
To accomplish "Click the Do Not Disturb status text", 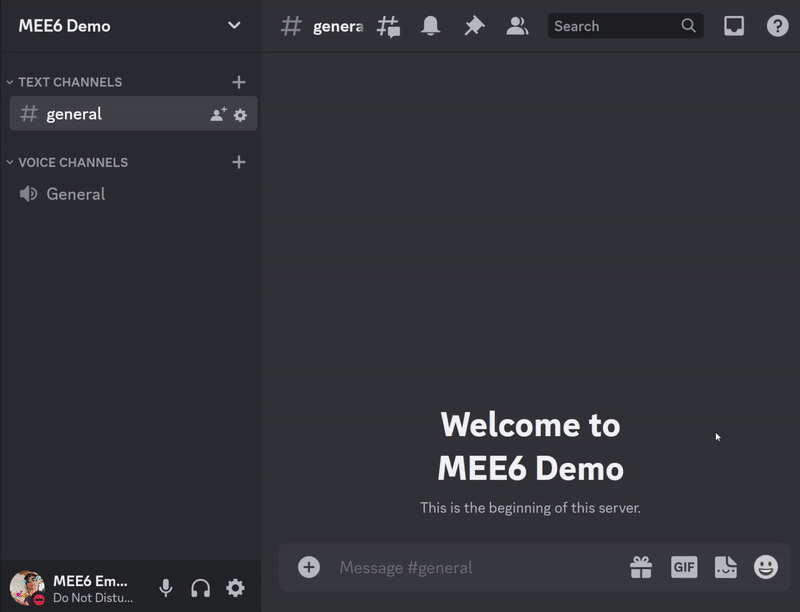I will coord(93,598).
